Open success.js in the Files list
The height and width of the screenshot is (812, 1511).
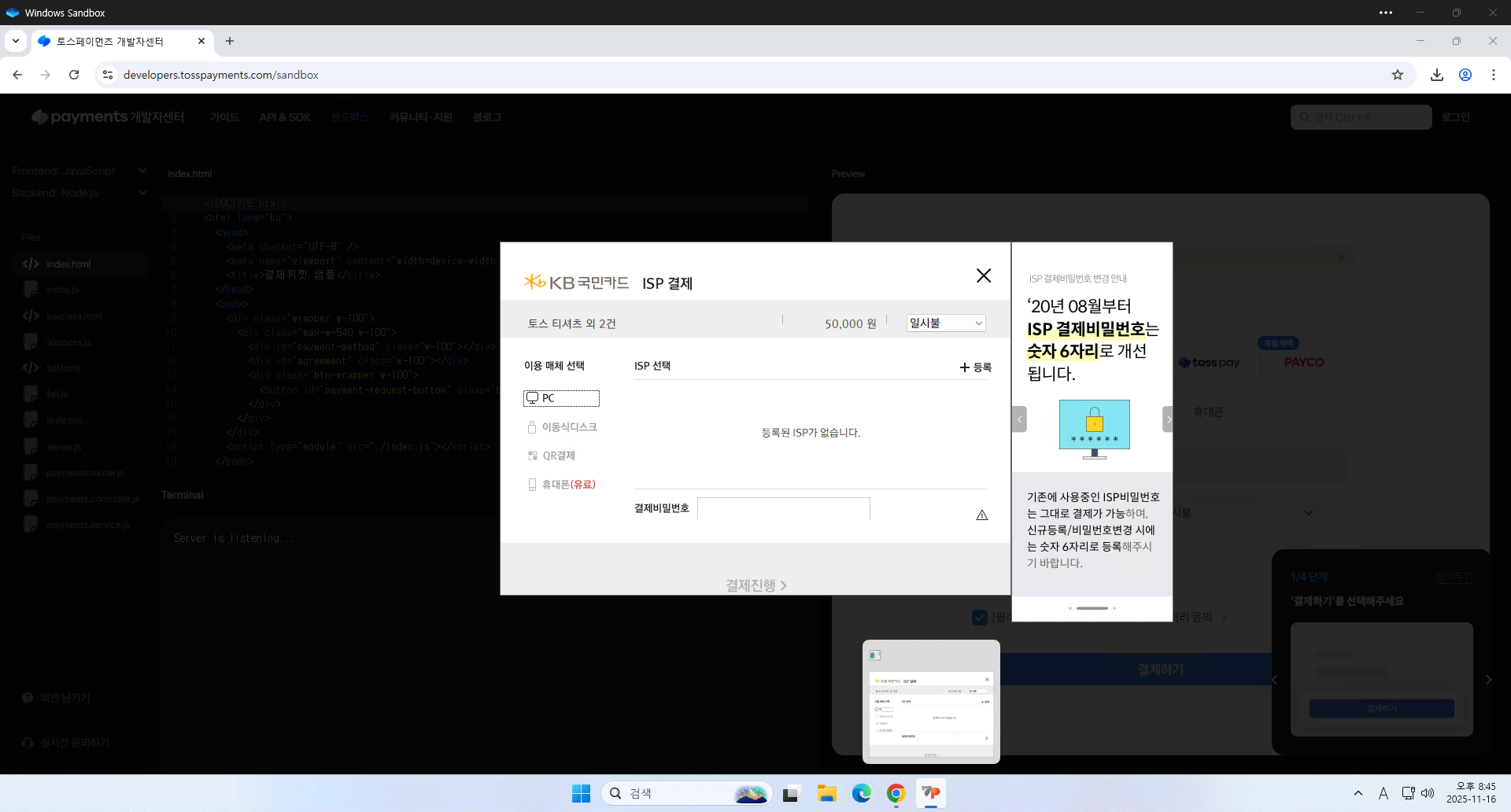pos(80,342)
